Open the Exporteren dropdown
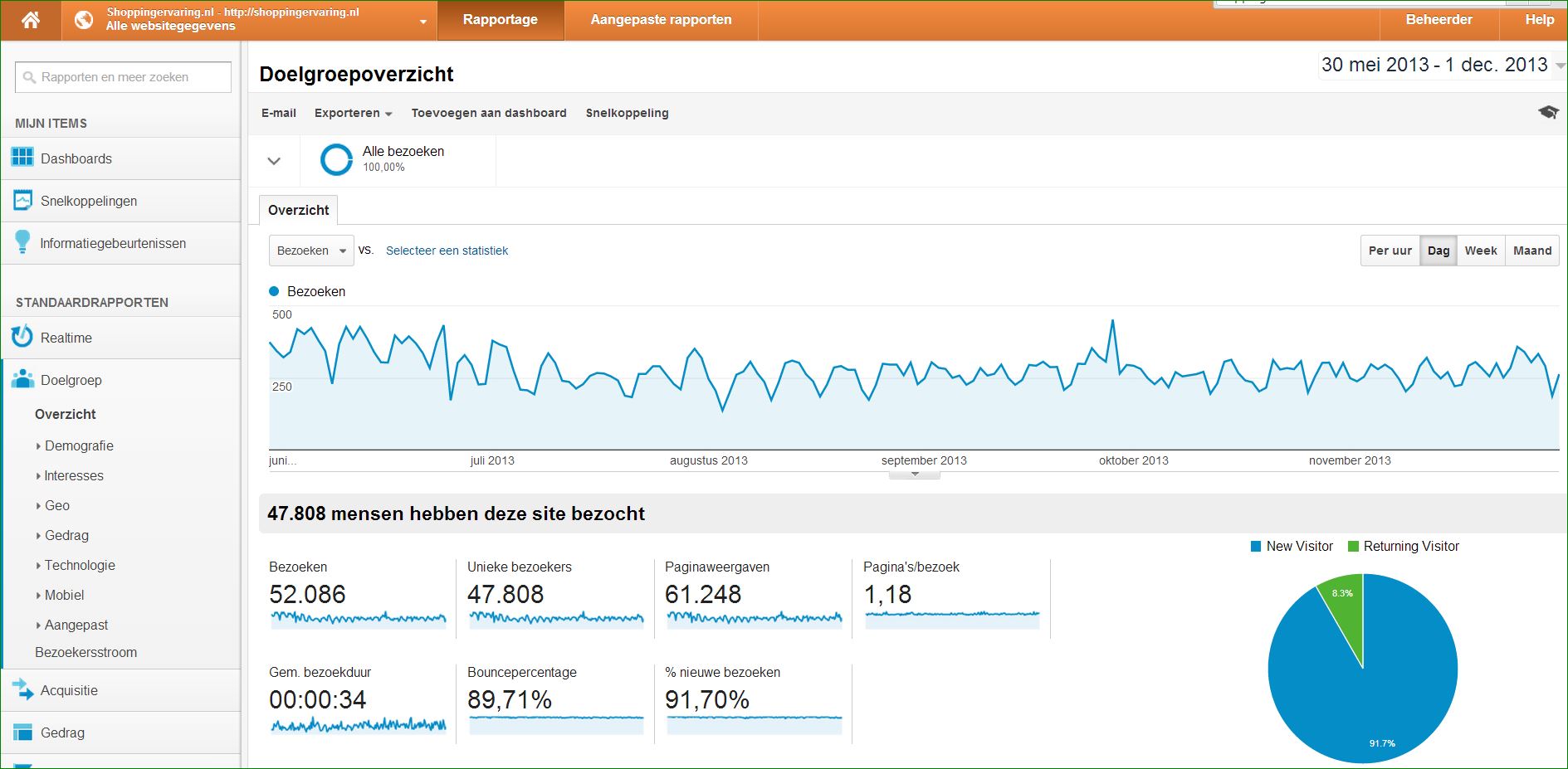 tap(353, 113)
